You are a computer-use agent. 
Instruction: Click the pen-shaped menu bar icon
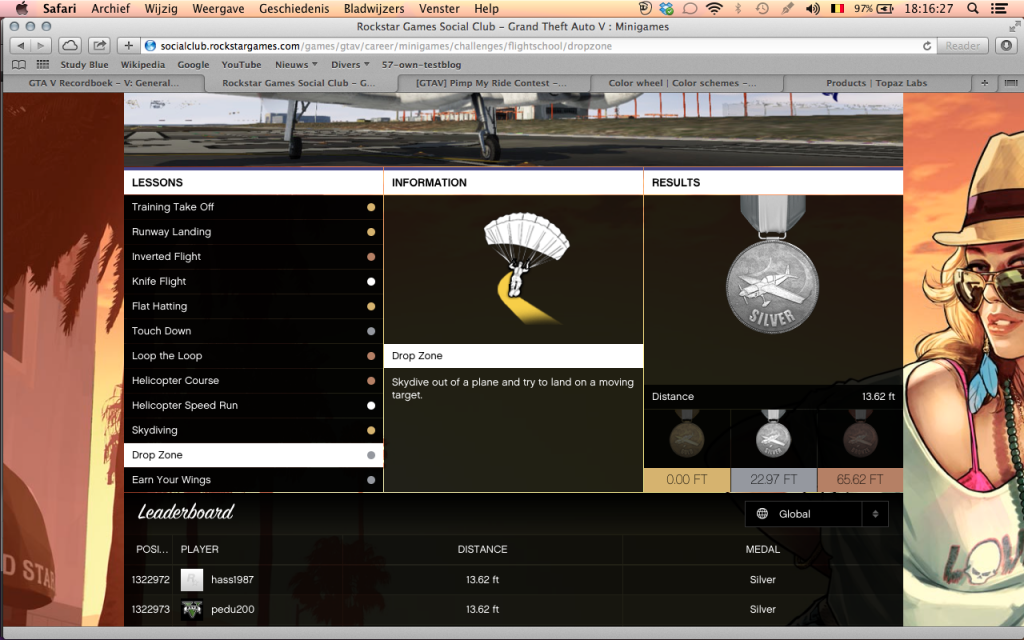786,8
